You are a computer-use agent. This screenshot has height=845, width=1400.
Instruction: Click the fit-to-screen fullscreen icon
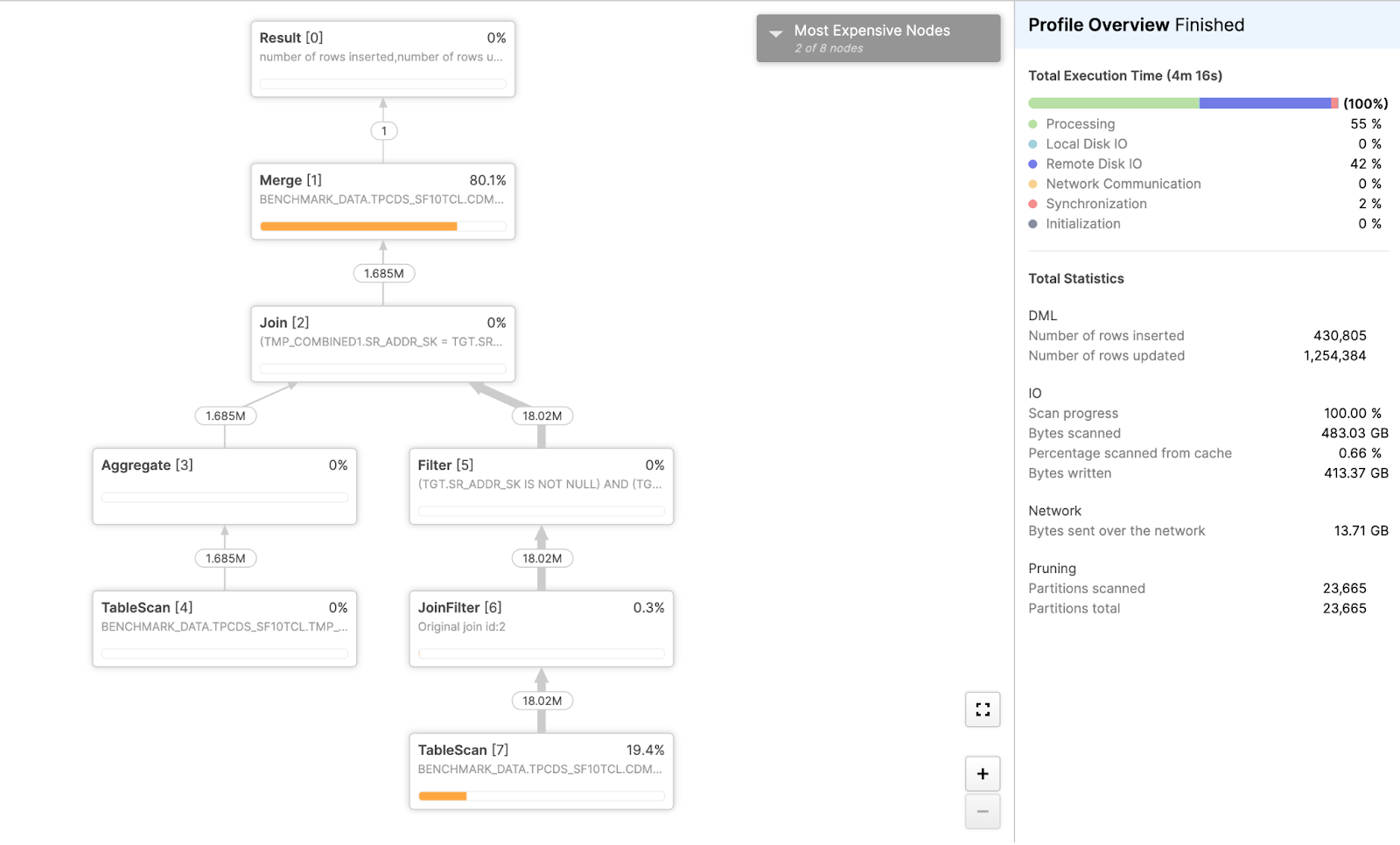pyautogui.click(x=983, y=709)
